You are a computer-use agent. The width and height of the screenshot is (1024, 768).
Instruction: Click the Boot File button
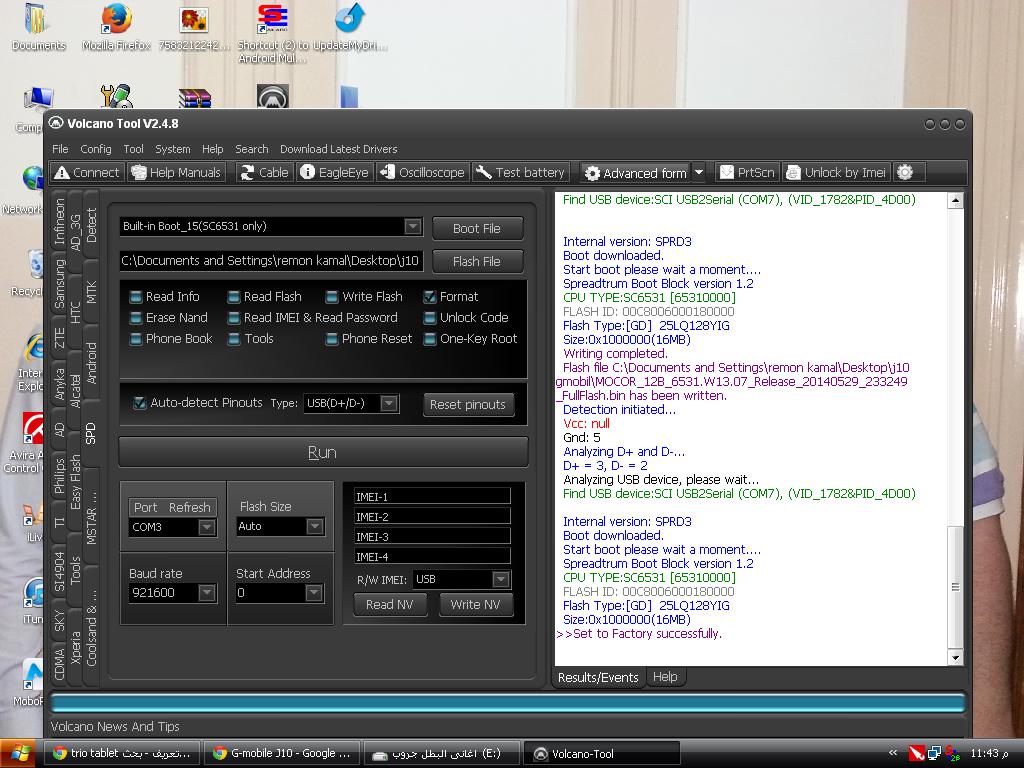pos(477,229)
